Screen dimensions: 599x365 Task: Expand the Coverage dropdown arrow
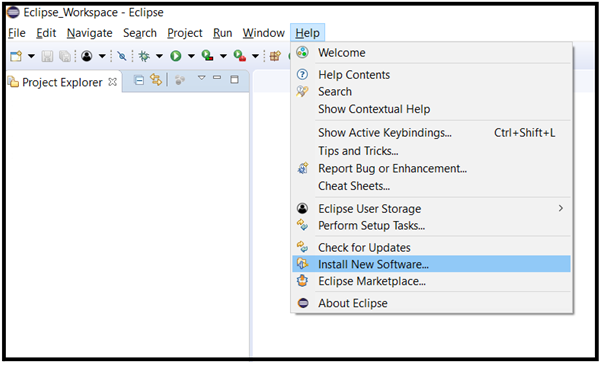(223, 56)
